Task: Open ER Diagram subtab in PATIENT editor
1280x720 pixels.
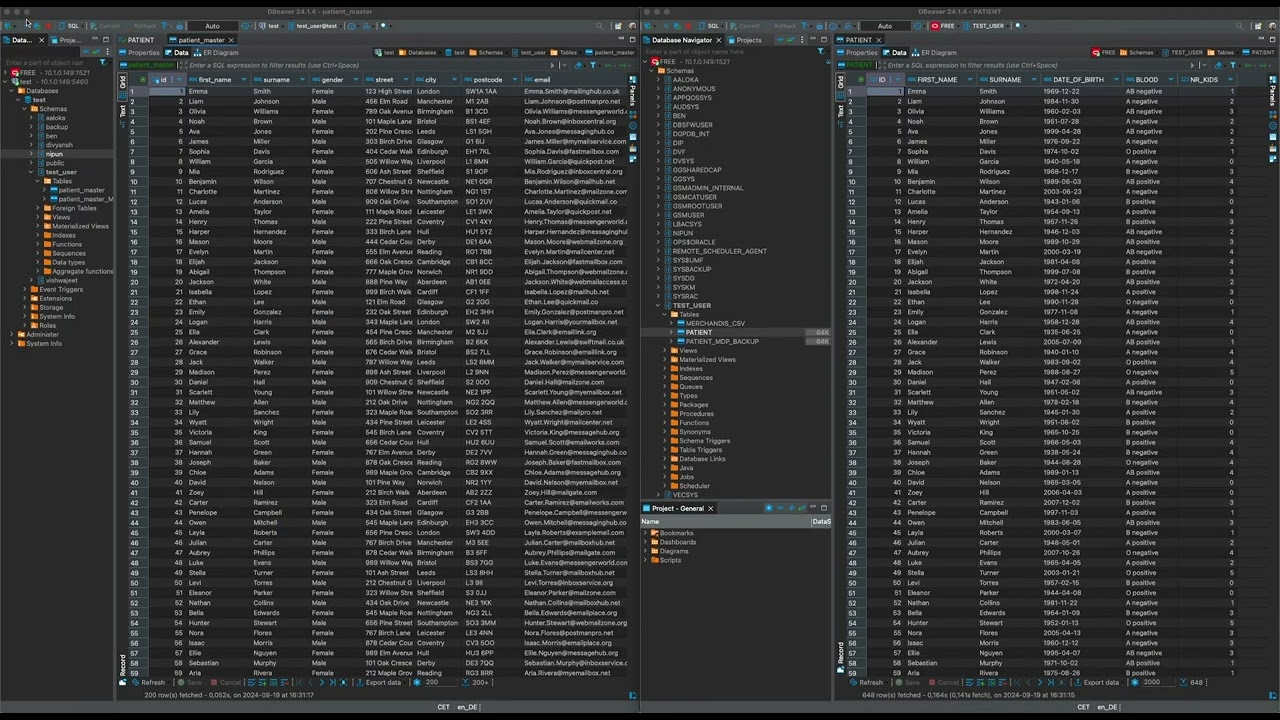Action: (934, 52)
